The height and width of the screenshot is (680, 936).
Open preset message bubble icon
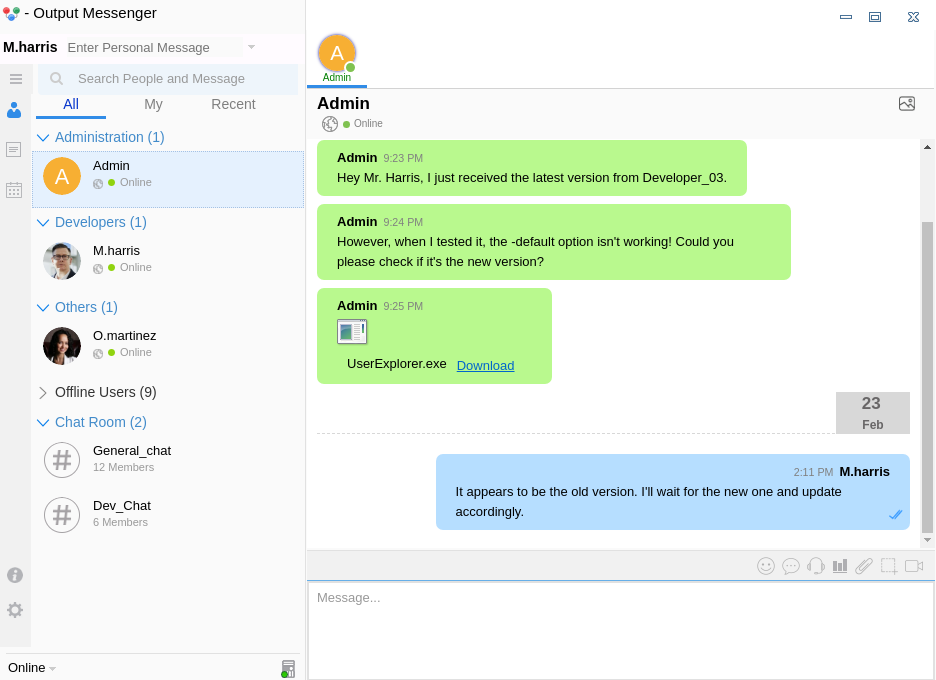(x=791, y=565)
